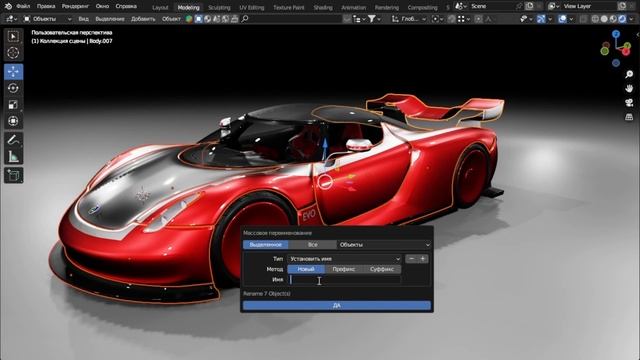
Task: Open the filter funnel dropdown
Action: (x=374, y=19)
